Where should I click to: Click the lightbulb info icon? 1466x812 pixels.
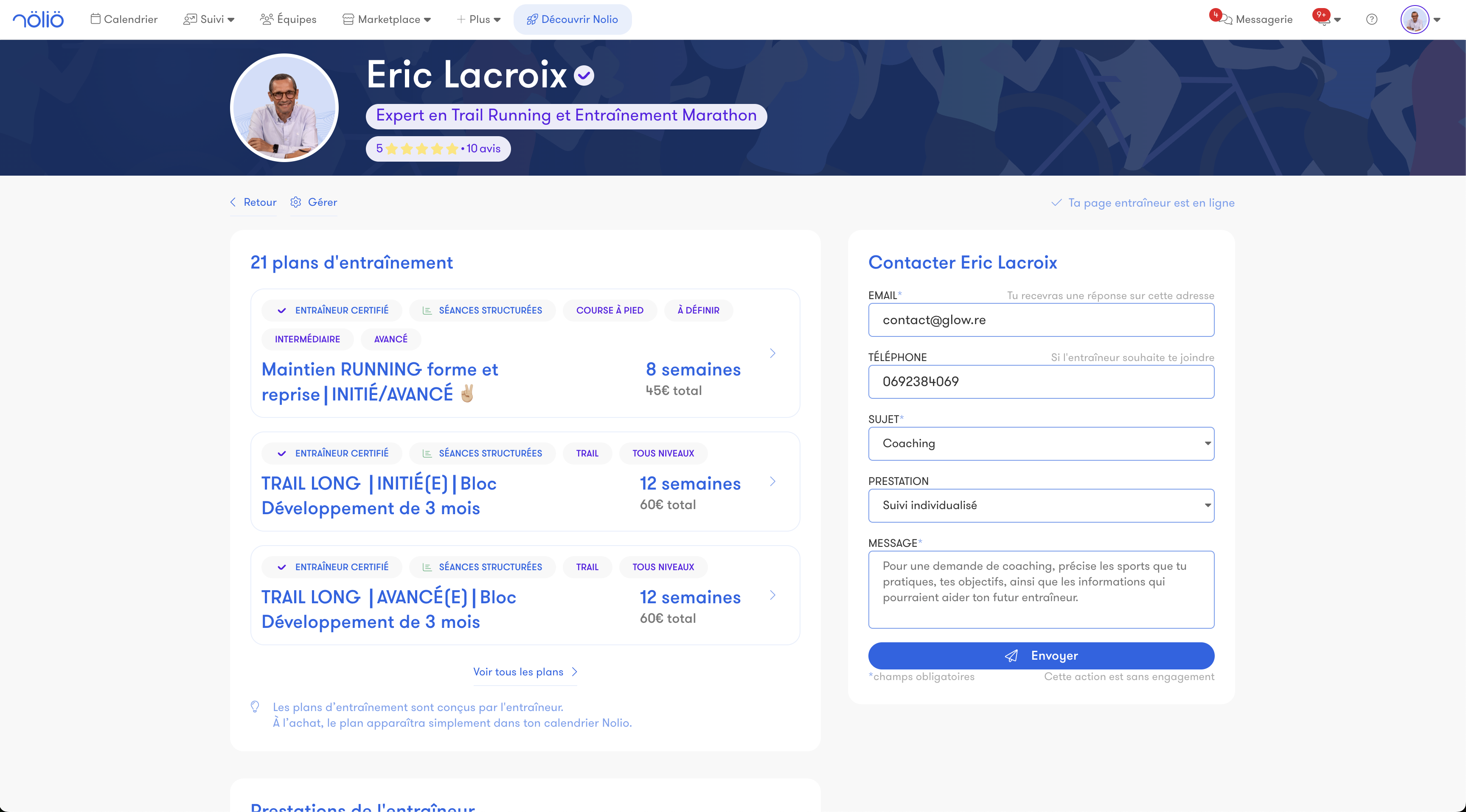tap(255, 707)
